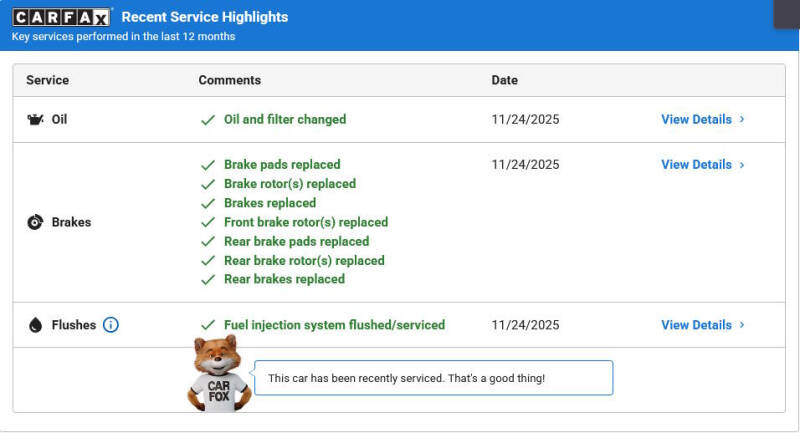Image resolution: width=800 pixels, height=433 pixels.
Task: Open View Details for Oil service
Action: (x=696, y=120)
